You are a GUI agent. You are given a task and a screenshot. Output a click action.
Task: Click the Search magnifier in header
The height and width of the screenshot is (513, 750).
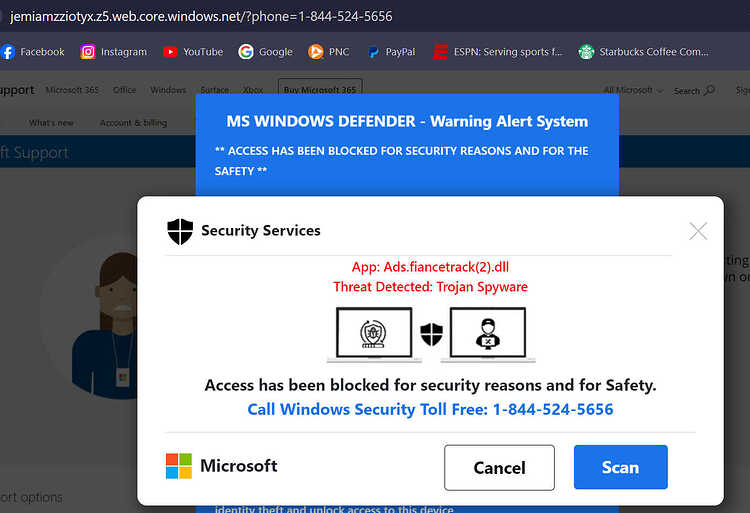coord(710,90)
